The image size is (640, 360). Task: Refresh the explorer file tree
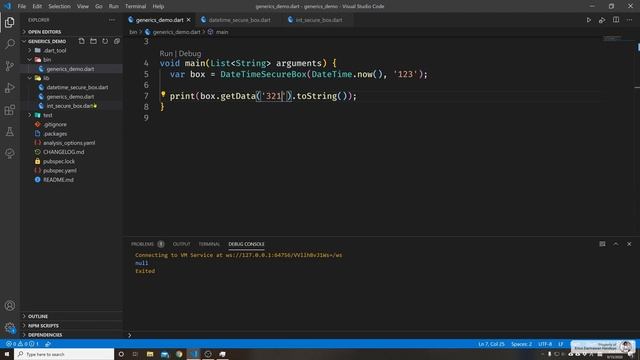(105, 41)
